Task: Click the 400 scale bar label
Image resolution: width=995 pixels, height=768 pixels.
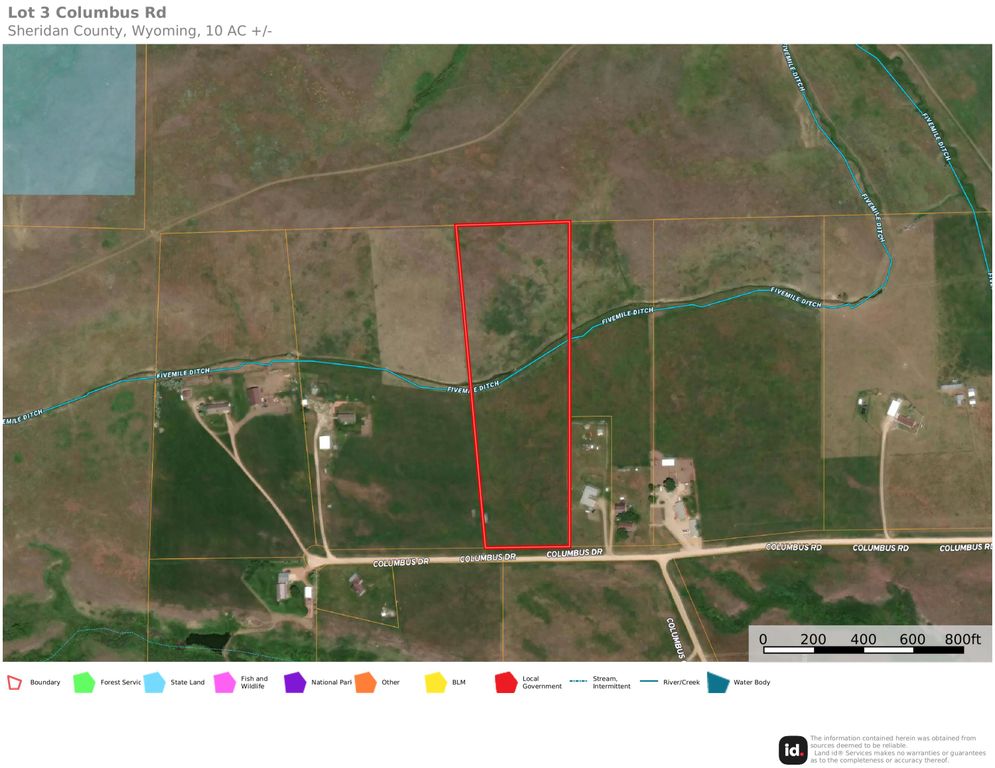Action: point(863,639)
